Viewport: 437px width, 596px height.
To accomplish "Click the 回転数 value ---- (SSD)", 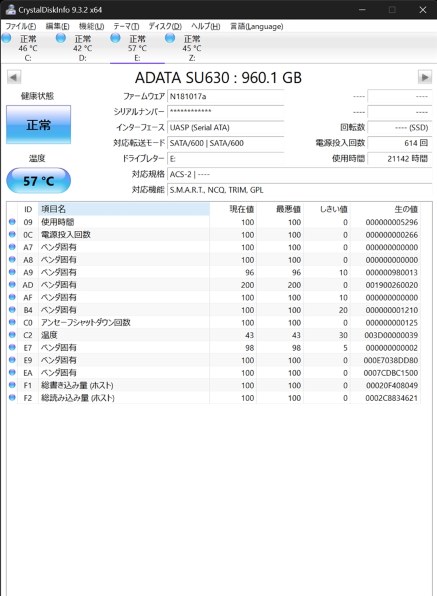I will pos(400,127).
